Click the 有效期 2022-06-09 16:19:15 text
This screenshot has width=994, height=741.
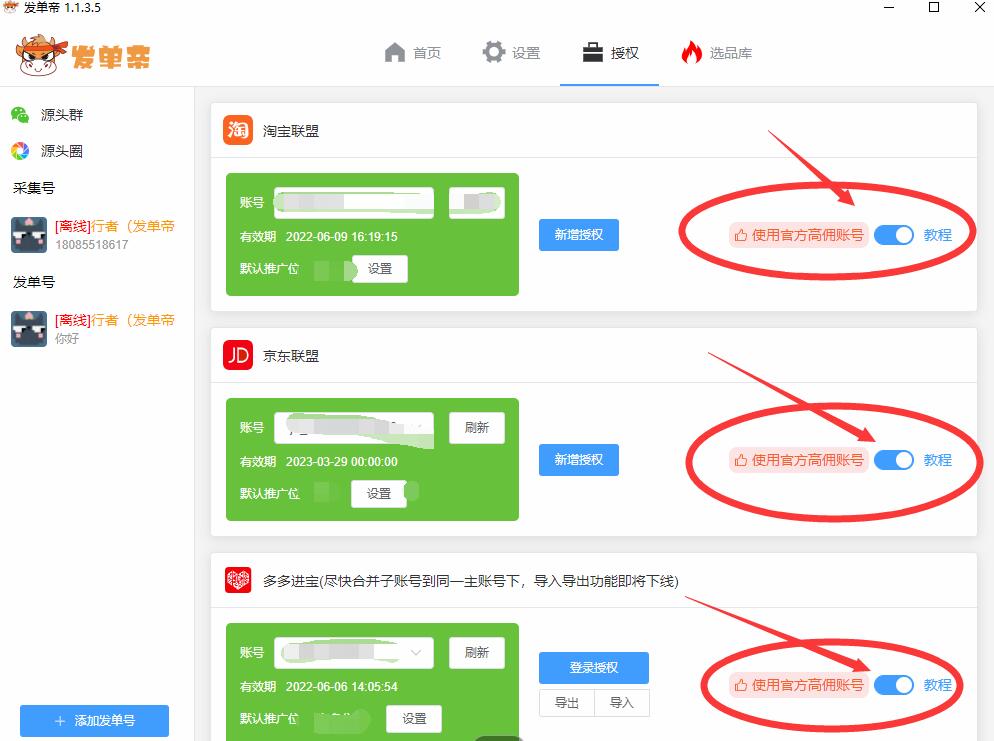[318, 236]
